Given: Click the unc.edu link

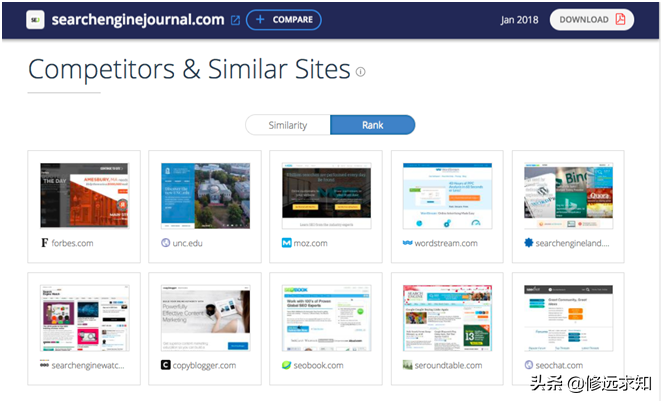Looking at the screenshot, I should point(188,243).
